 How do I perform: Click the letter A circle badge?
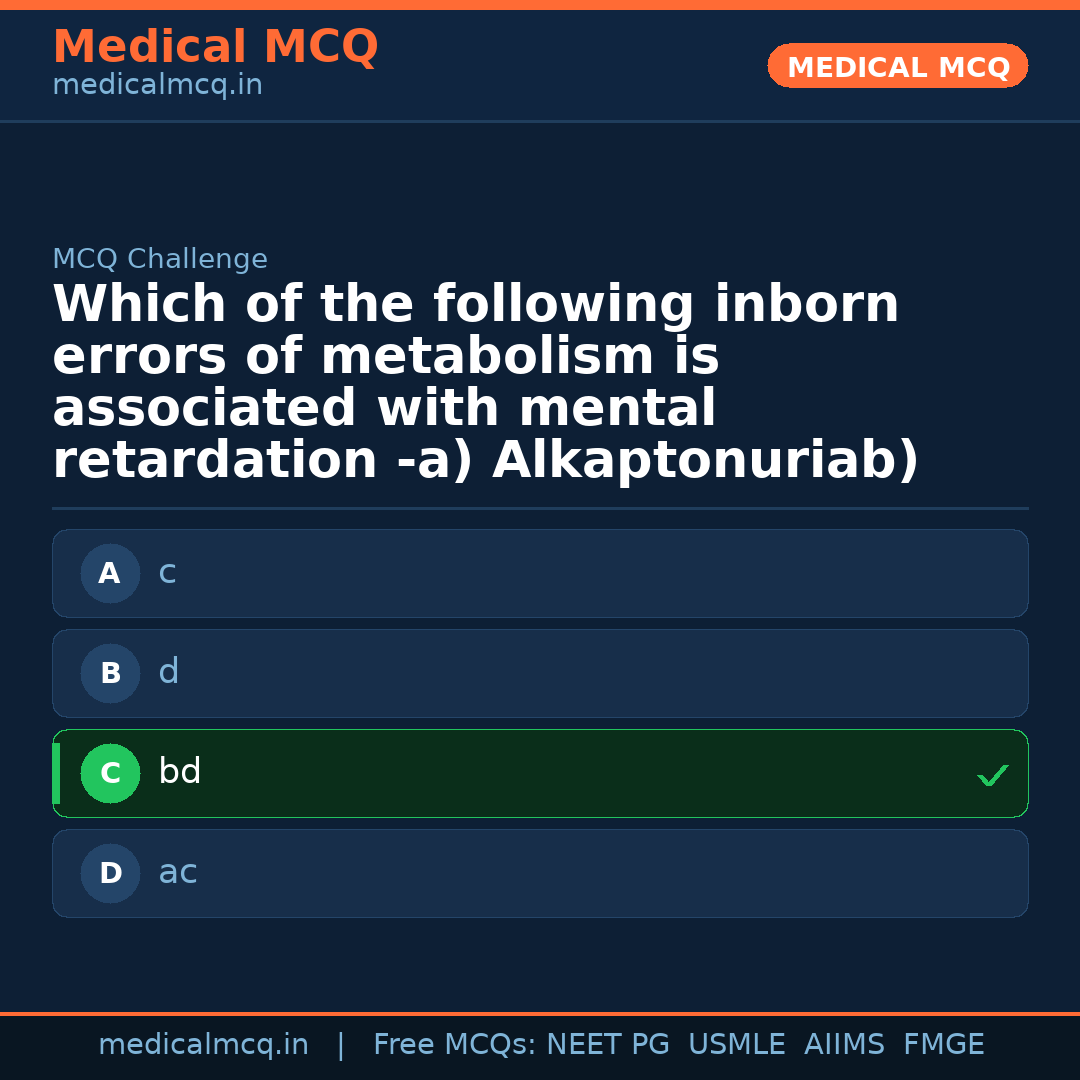pyautogui.click(x=110, y=574)
